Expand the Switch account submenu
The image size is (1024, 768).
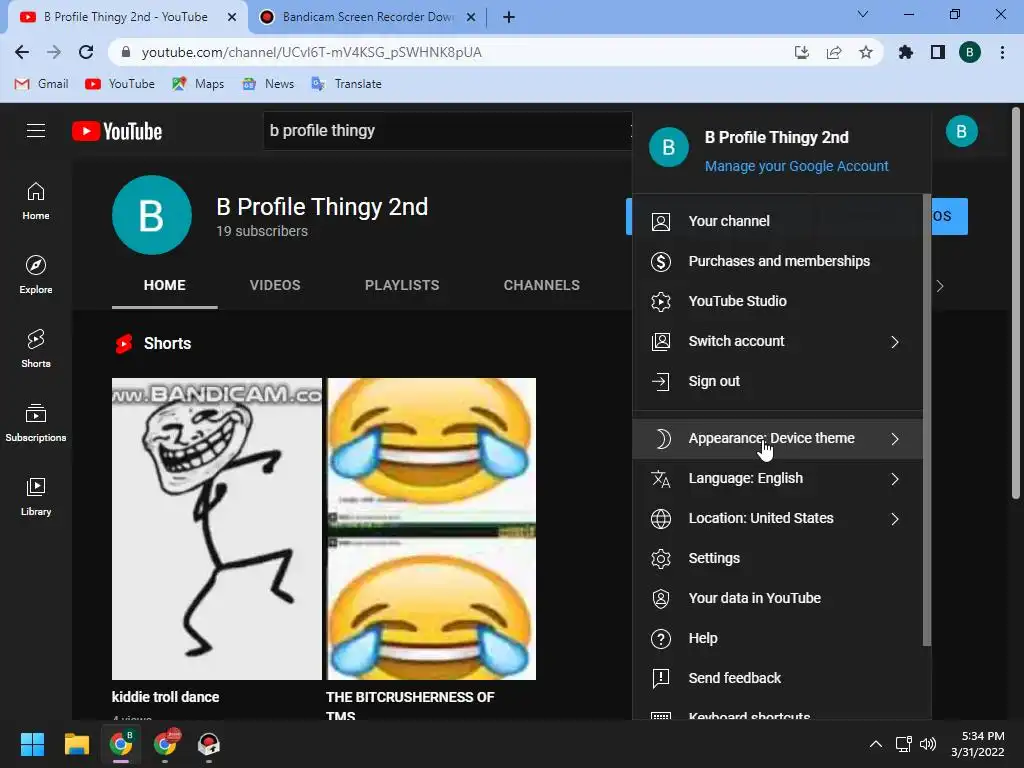pyautogui.click(x=777, y=341)
